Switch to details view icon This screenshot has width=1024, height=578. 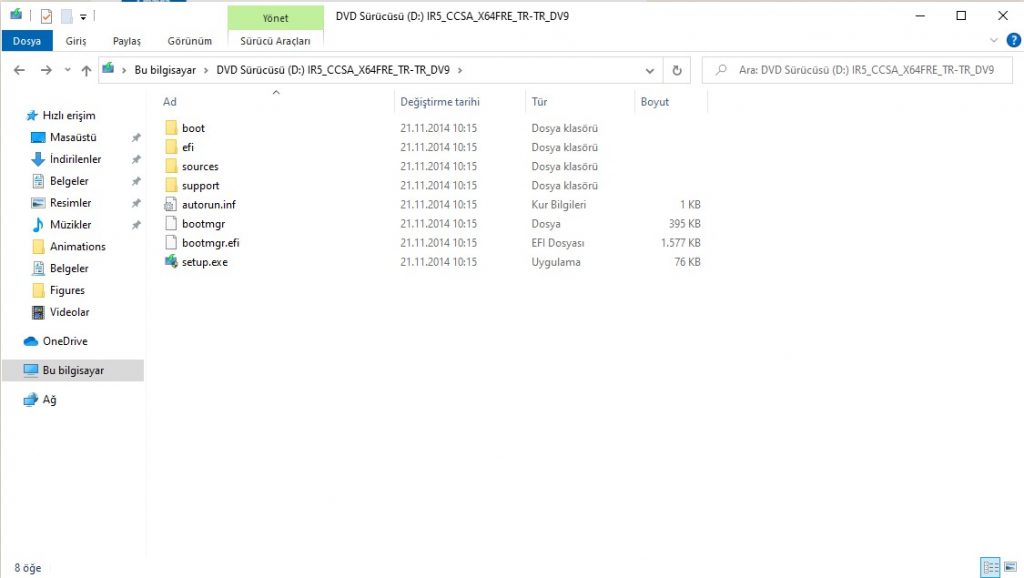pos(990,567)
